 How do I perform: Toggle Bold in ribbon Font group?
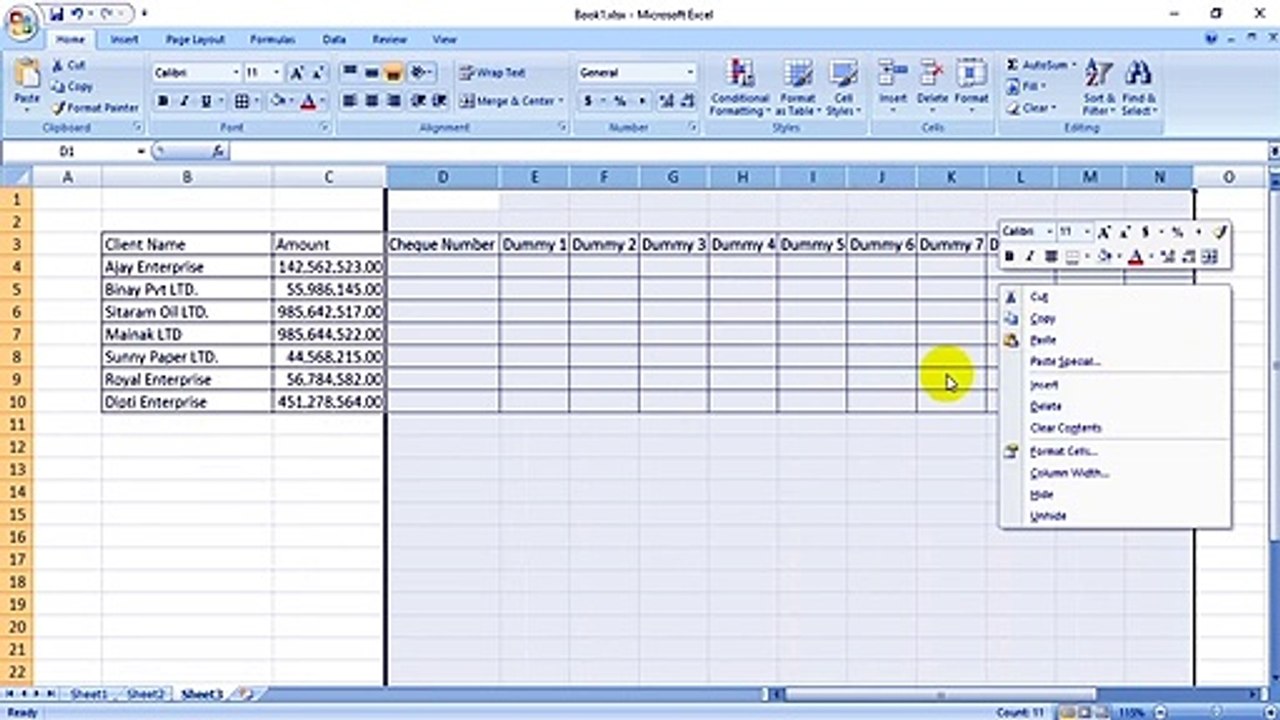163,101
